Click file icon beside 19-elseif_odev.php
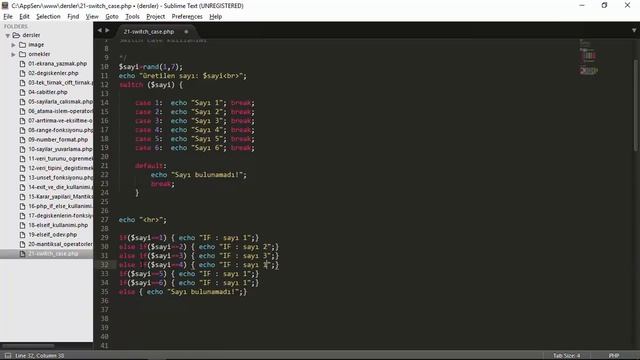This screenshot has width=640, height=360. [x=22, y=235]
